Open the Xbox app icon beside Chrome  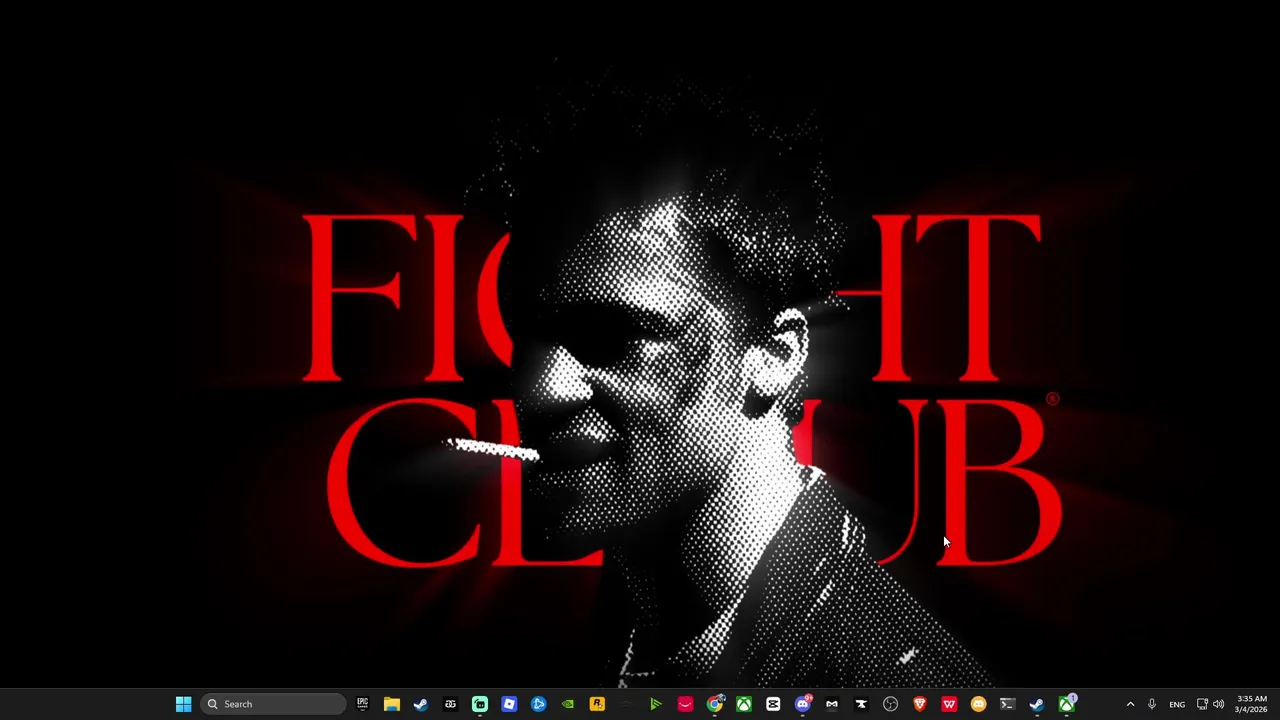point(744,704)
